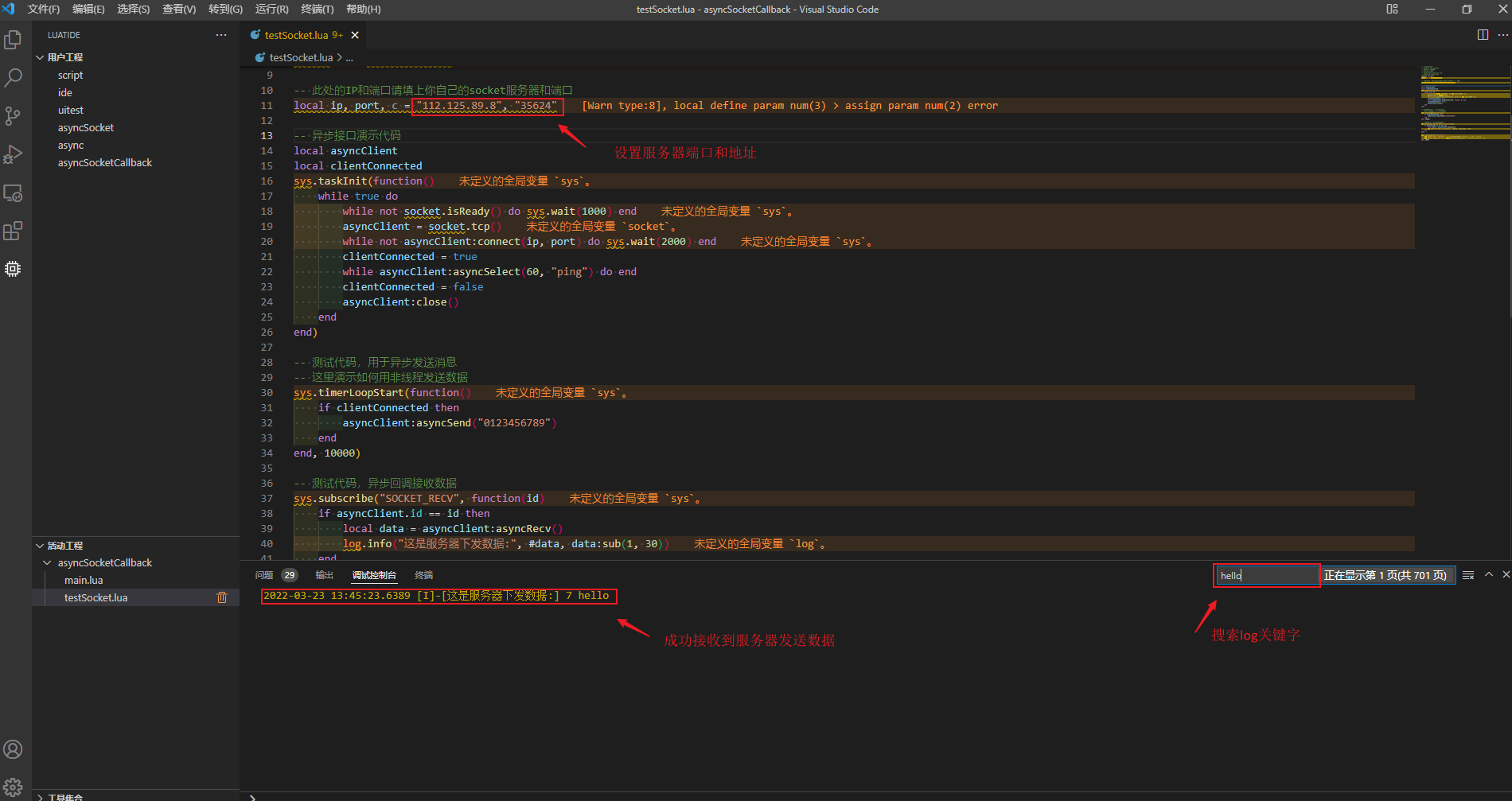Click the breadcrumb testSocket.lua
Screen dimensions: 1512x801
coord(301,57)
